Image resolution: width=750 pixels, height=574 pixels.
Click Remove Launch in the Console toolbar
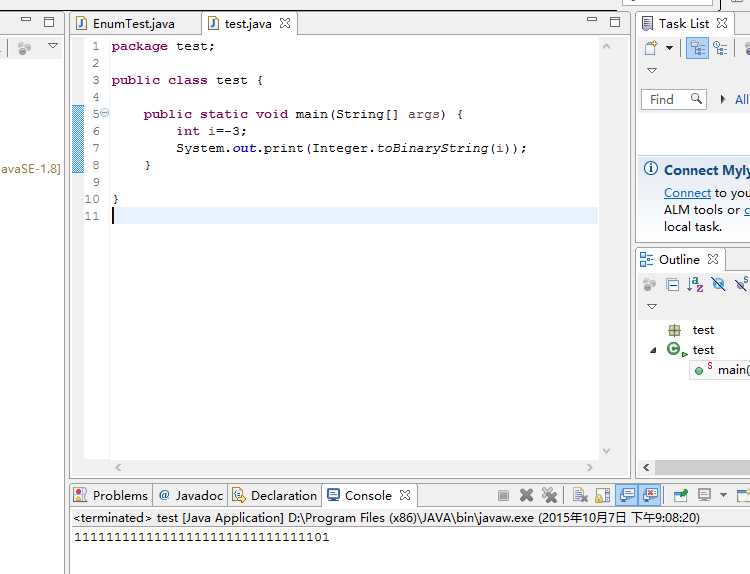coord(527,496)
